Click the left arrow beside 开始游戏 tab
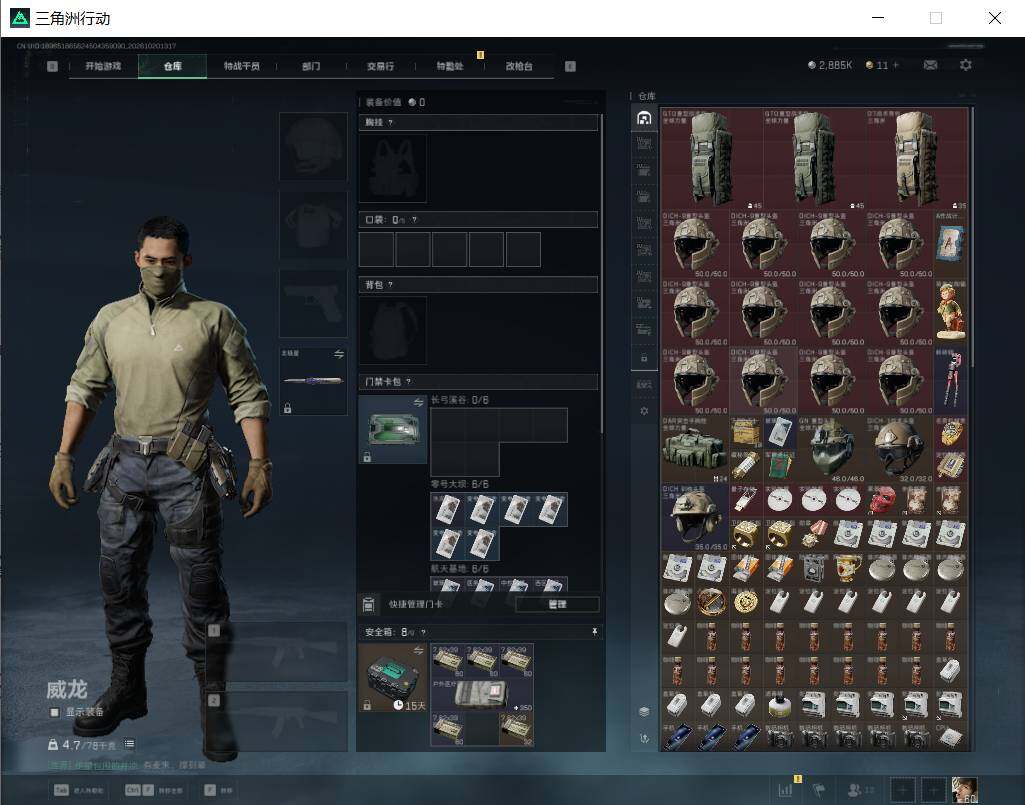This screenshot has width=1025, height=805. coord(52,66)
